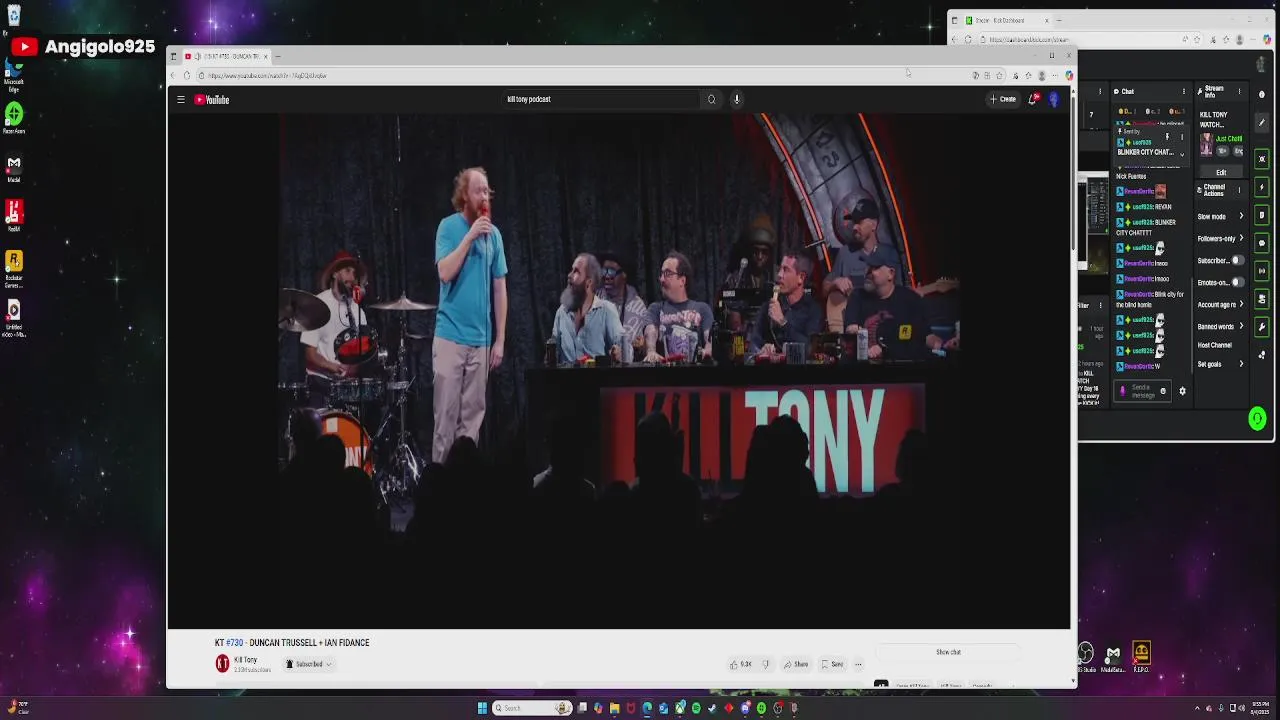
Task: Open chat settings gear in Kick dashboard
Action: click(x=1182, y=391)
